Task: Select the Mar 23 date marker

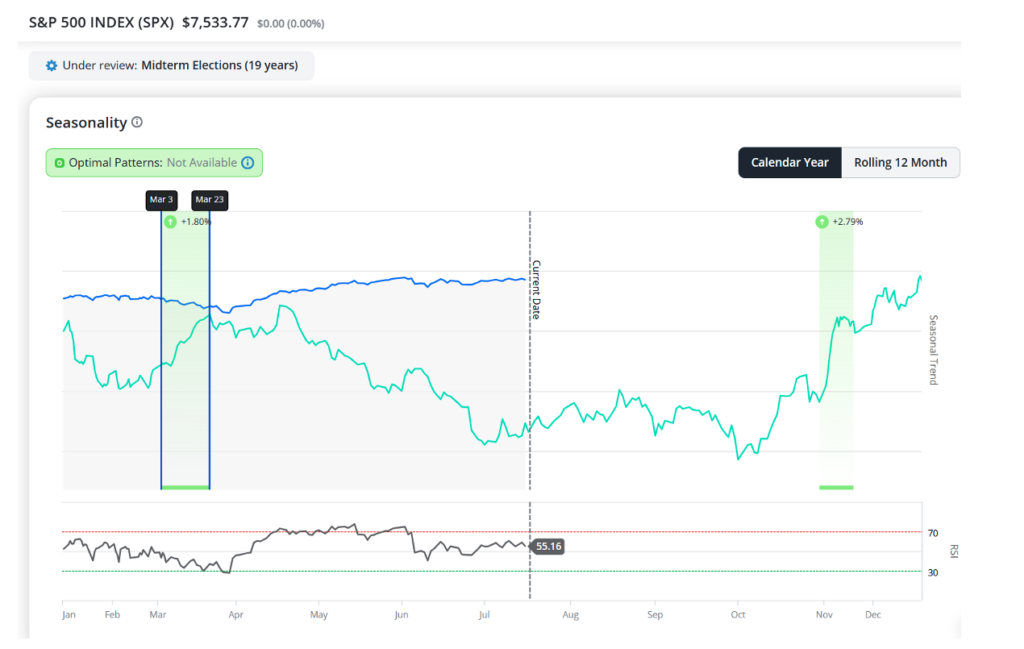Action: 210,200
